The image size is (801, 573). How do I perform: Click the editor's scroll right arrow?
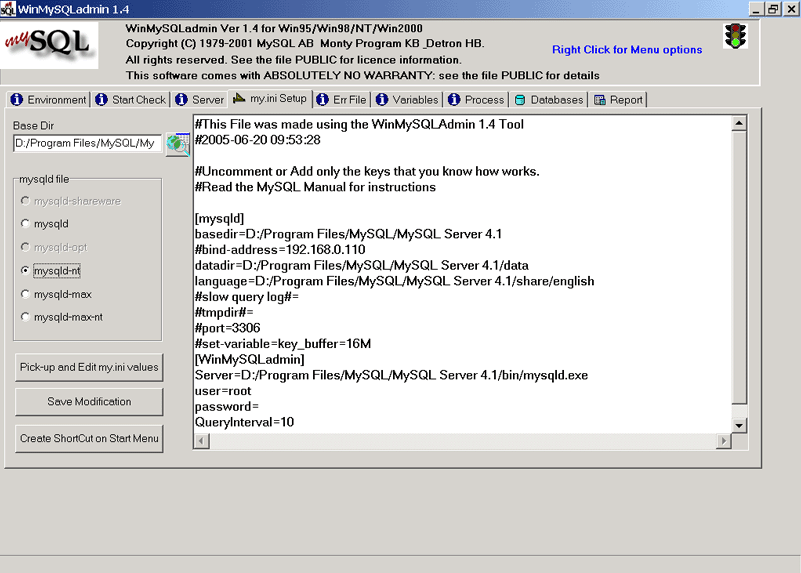723,441
